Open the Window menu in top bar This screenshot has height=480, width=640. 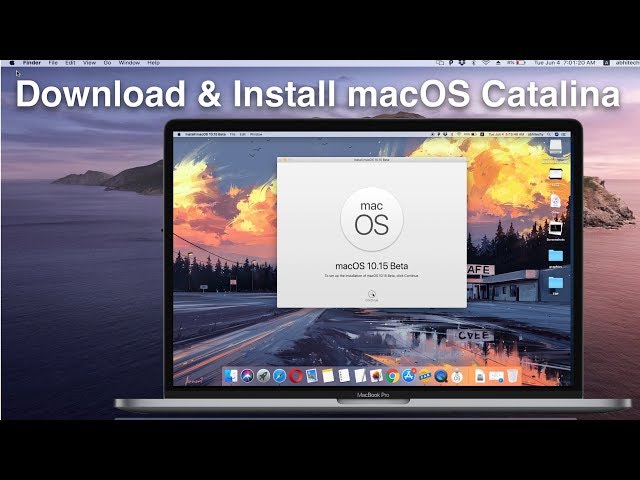pyautogui.click(x=129, y=63)
